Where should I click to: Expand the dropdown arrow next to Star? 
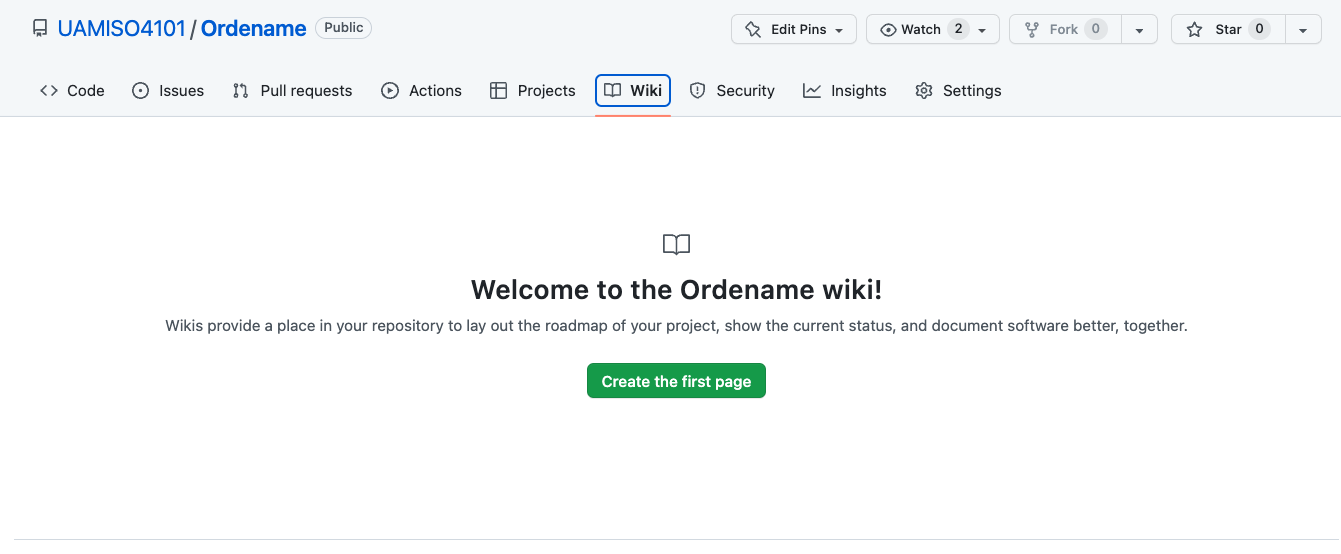[x=1303, y=30]
